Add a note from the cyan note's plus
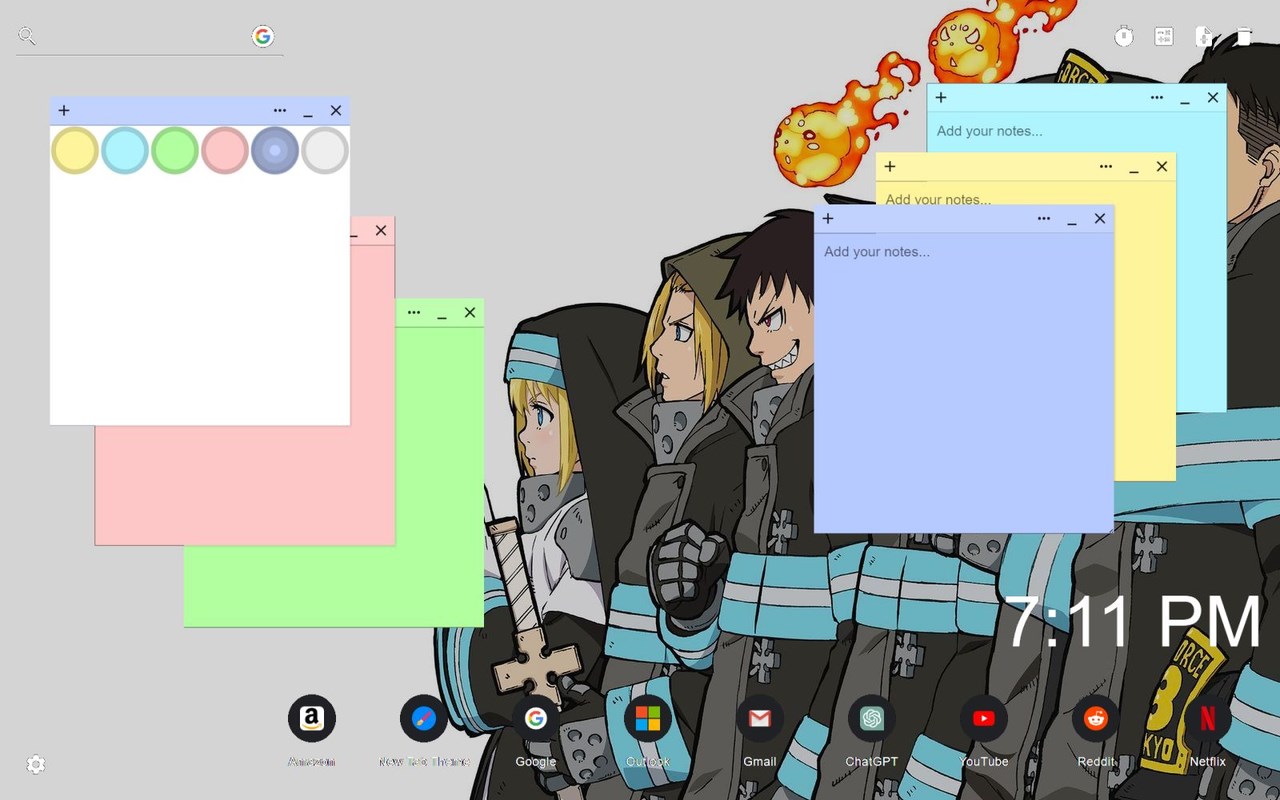The height and width of the screenshot is (800, 1280). click(941, 98)
